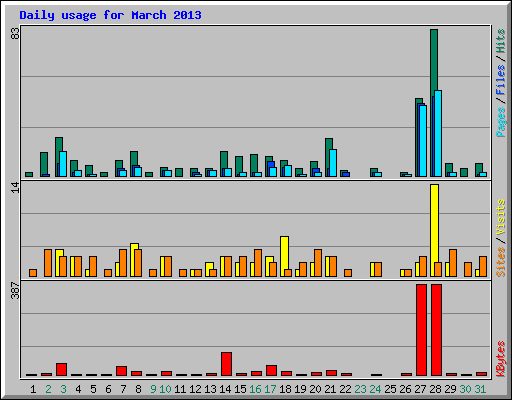The height and width of the screenshot is (400, 512).
Task: Click the cyan 'Pages' legend word
Action: (x=501, y=122)
